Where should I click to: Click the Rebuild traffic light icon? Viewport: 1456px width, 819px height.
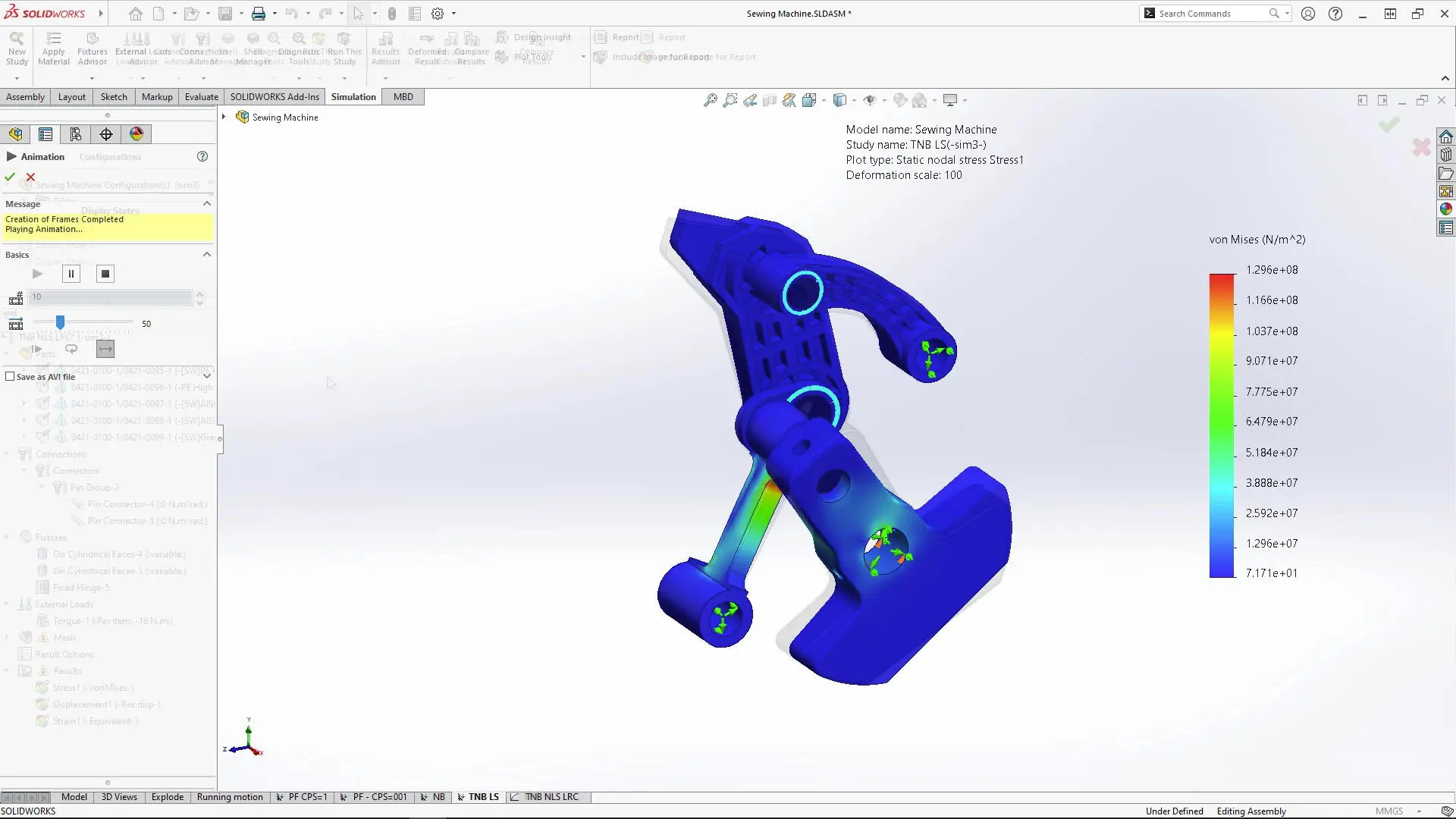[x=392, y=14]
